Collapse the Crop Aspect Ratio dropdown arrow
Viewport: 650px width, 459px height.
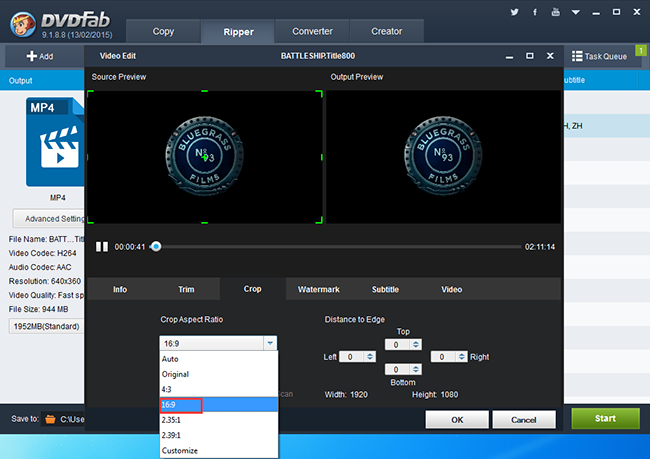coord(270,343)
